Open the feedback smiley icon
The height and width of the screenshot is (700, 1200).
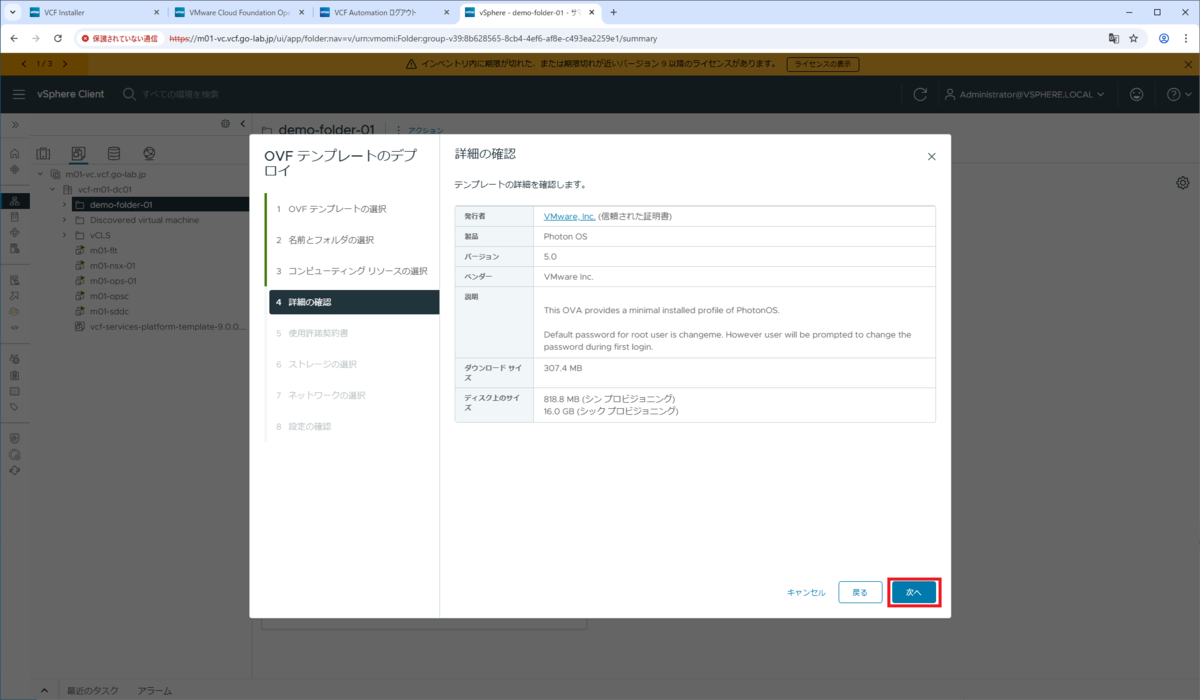tap(1136, 94)
